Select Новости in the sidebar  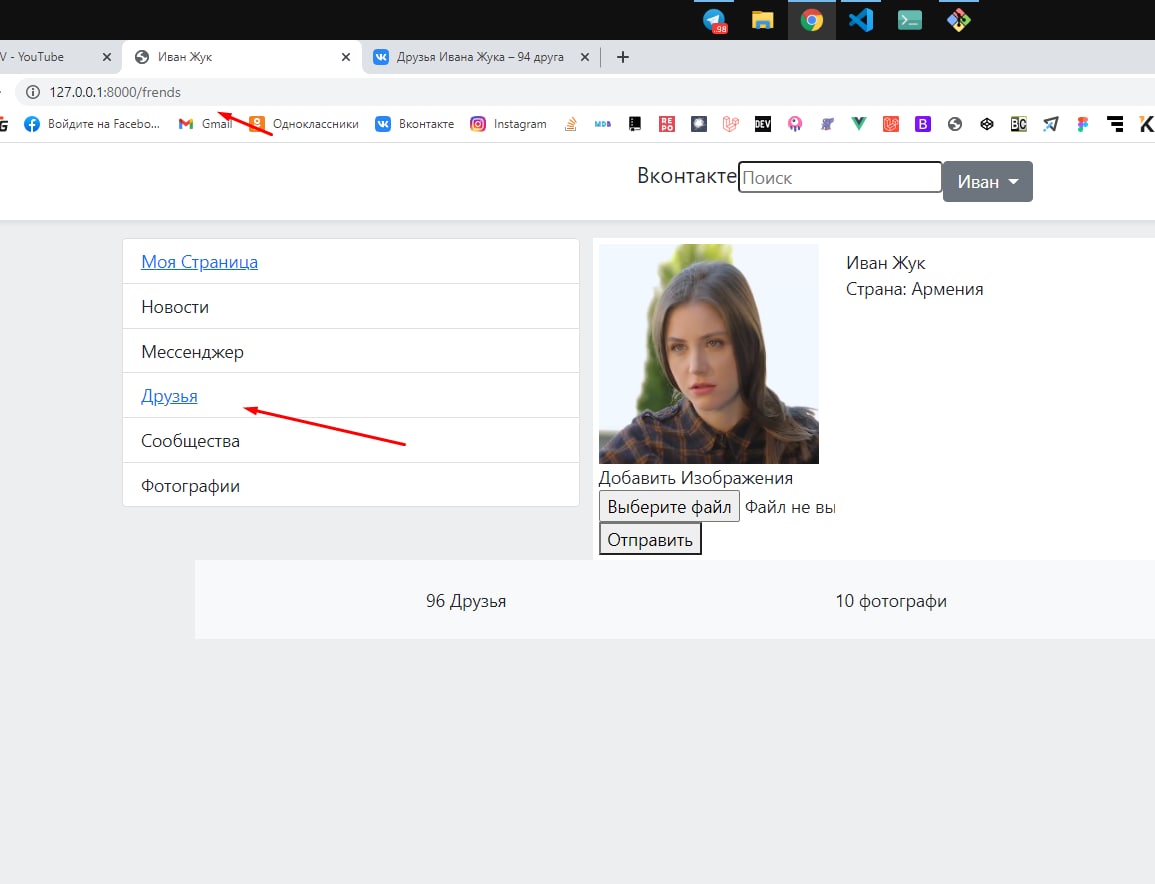(x=351, y=306)
